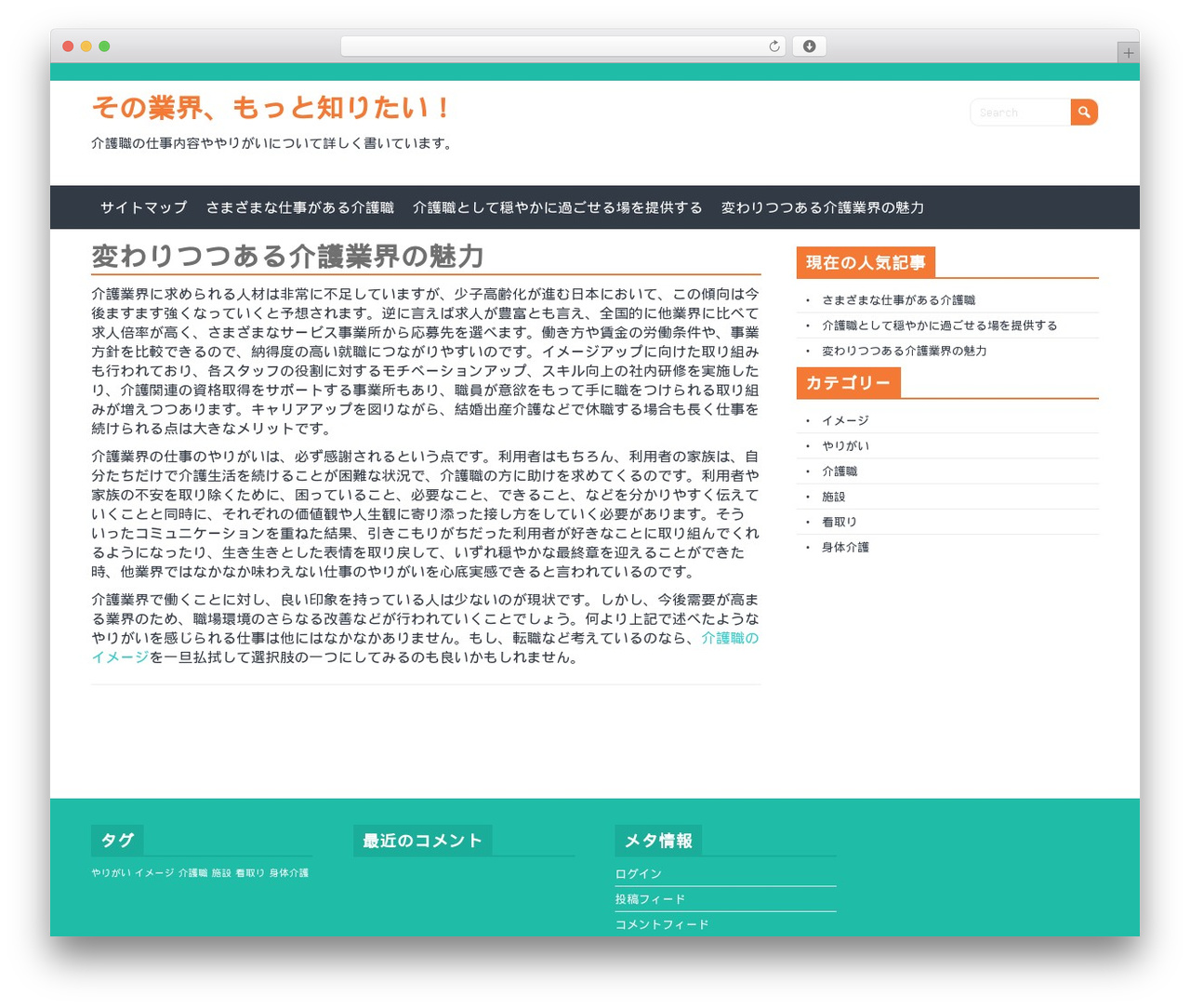Select the 看取り category in the sidebar
The height and width of the screenshot is (1008, 1190).
[840, 522]
